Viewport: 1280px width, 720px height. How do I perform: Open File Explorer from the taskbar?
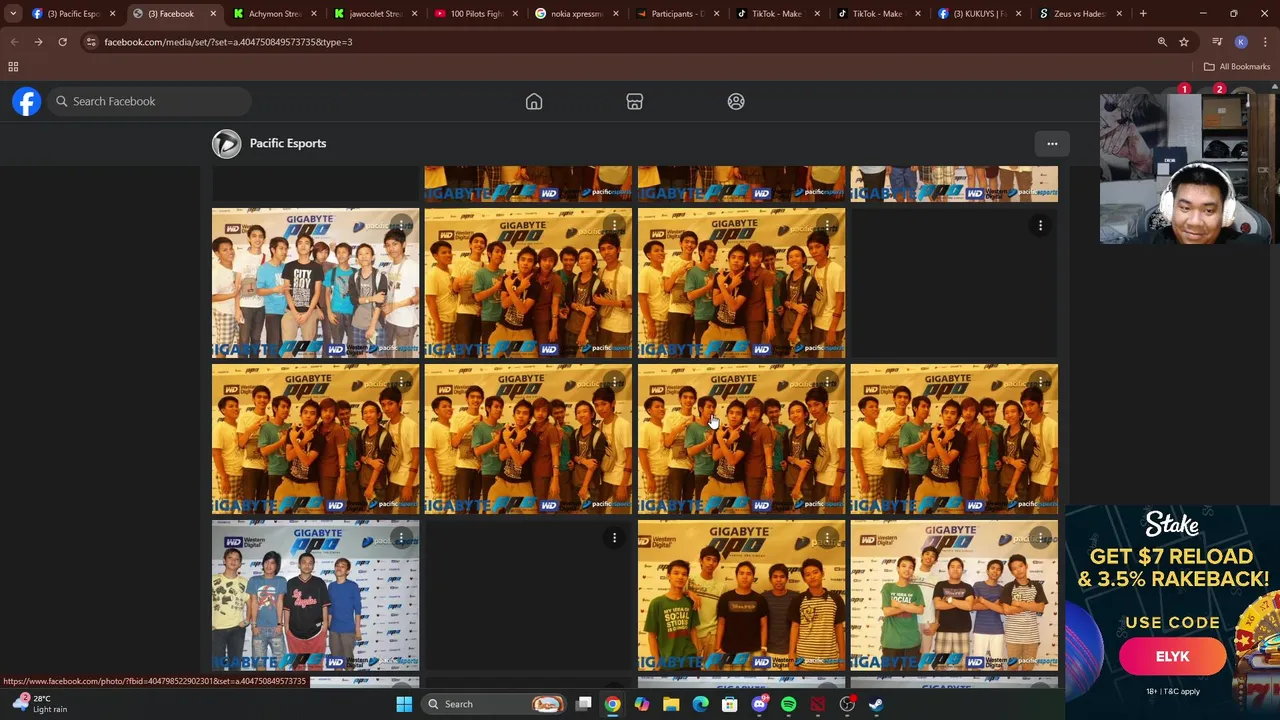coord(671,704)
